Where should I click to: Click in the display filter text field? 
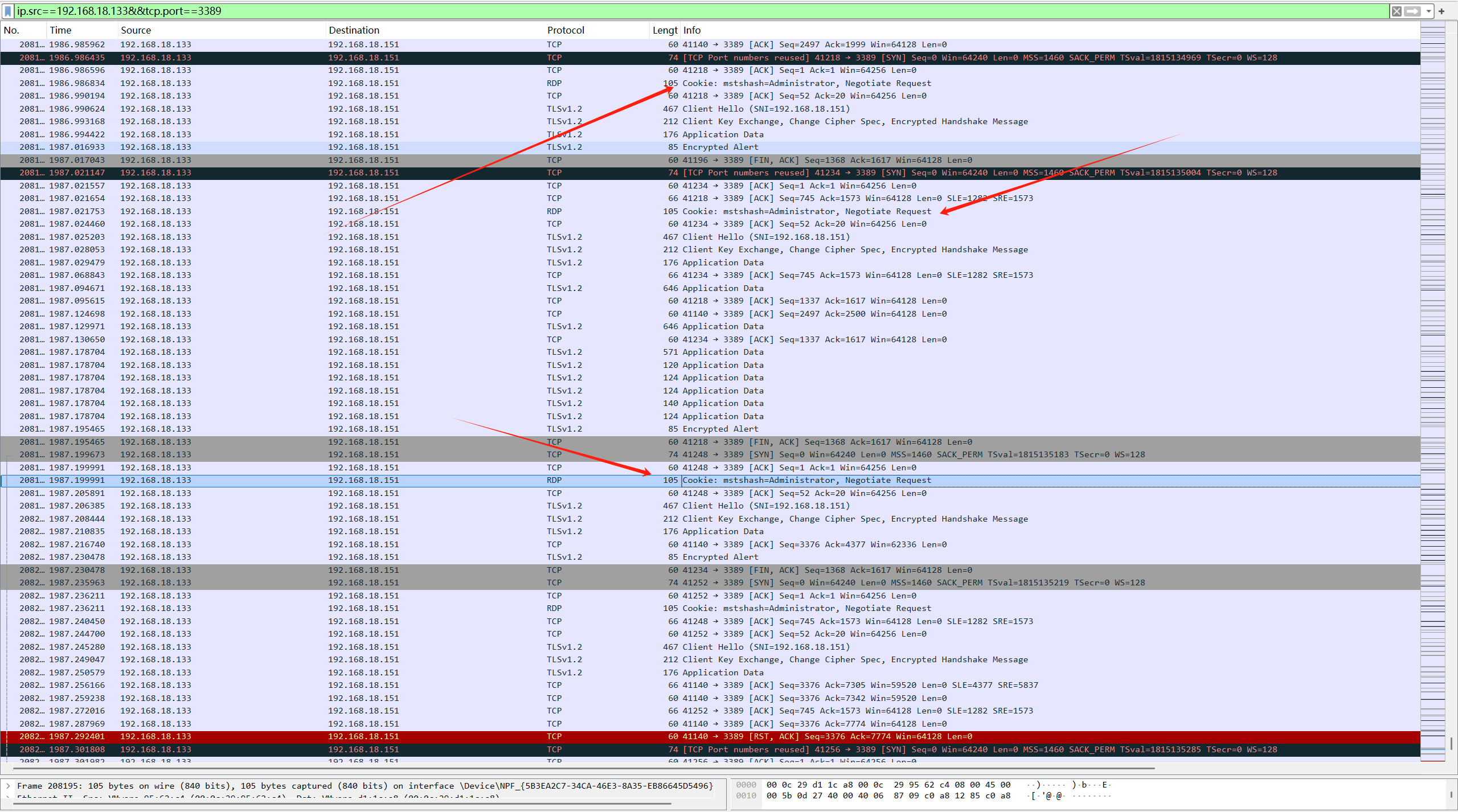click(x=683, y=11)
